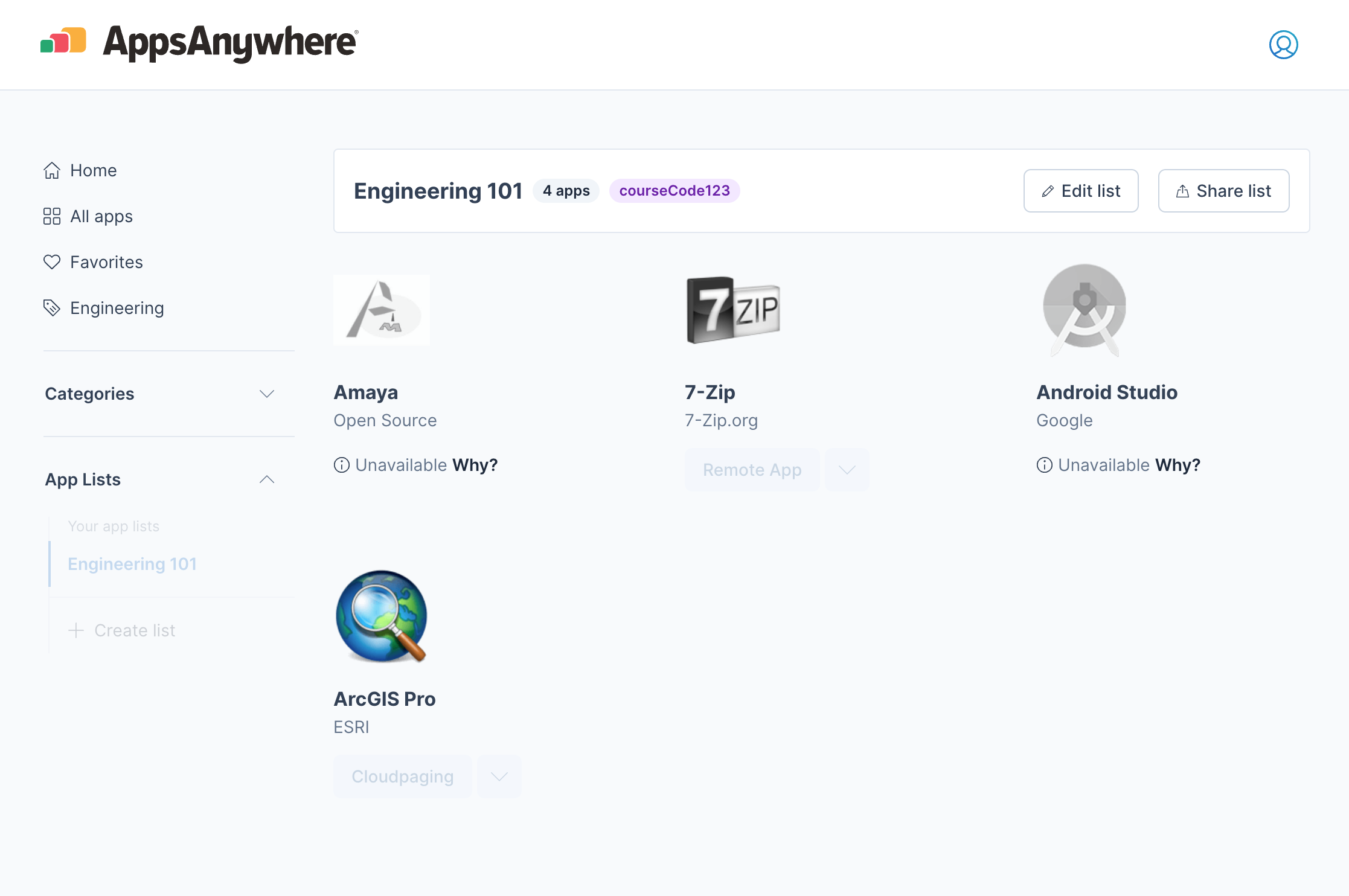Image resolution: width=1349 pixels, height=896 pixels.
Task: Click the info icon under Amaya
Action: click(x=342, y=465)
